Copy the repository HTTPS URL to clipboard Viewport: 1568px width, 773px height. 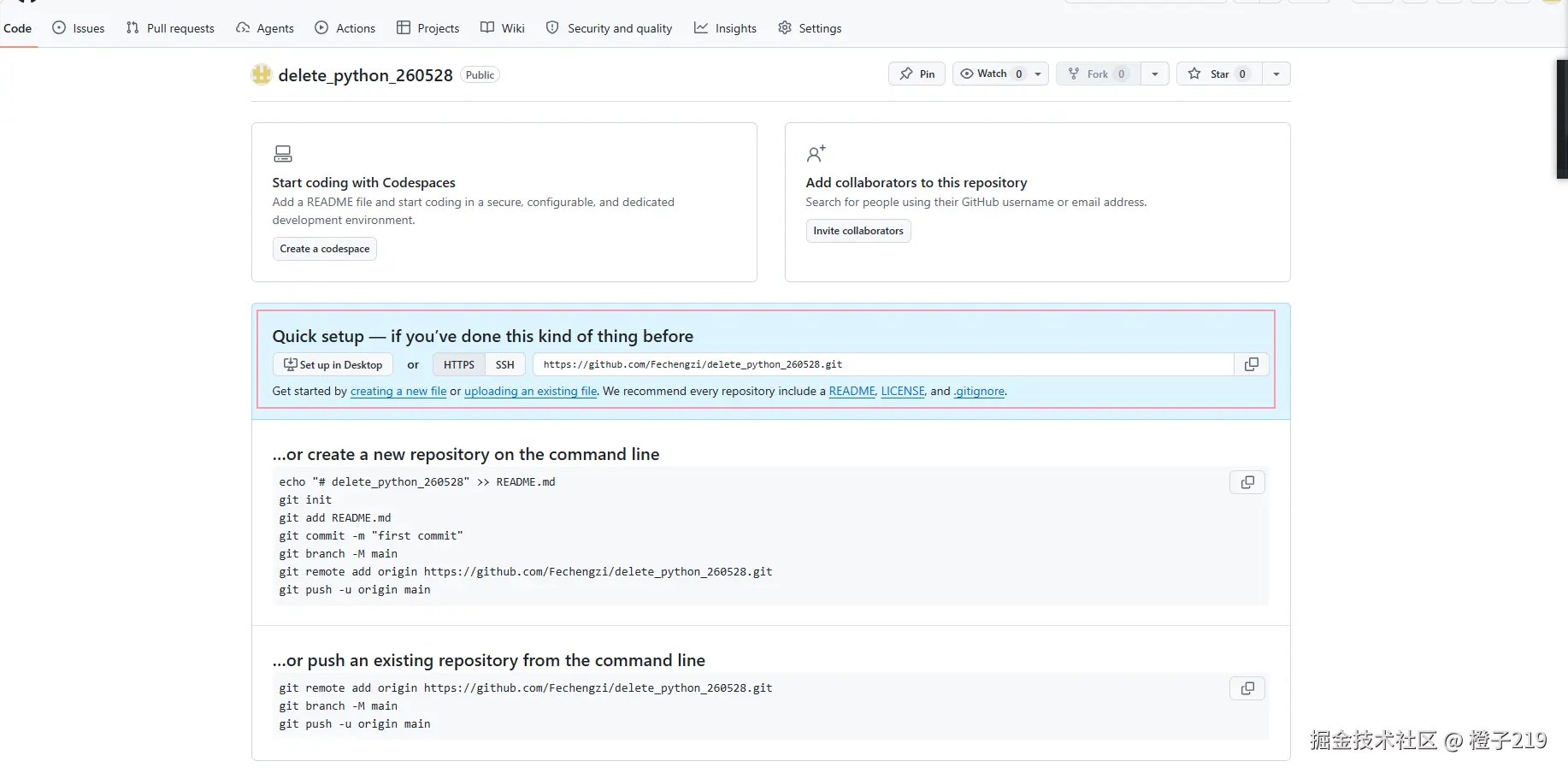click(1251, 364)
